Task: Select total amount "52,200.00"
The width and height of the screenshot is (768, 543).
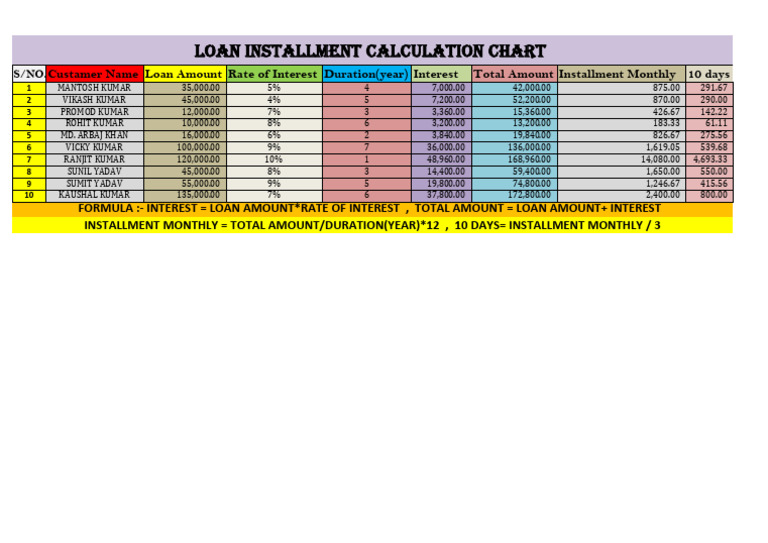Action: click(514, 100)
